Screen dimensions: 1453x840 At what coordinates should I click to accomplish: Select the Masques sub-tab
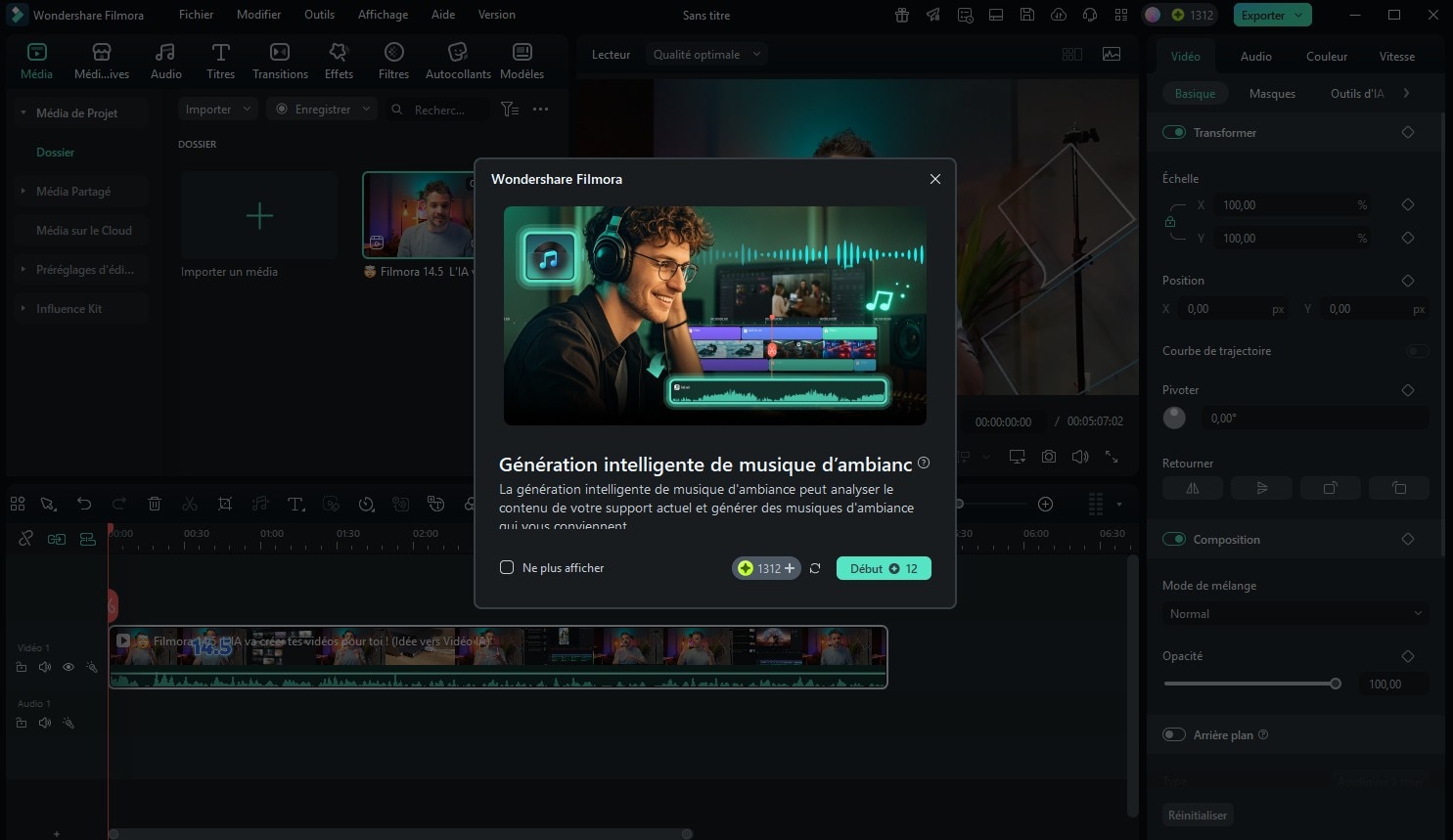click(x=1272, y=94)
